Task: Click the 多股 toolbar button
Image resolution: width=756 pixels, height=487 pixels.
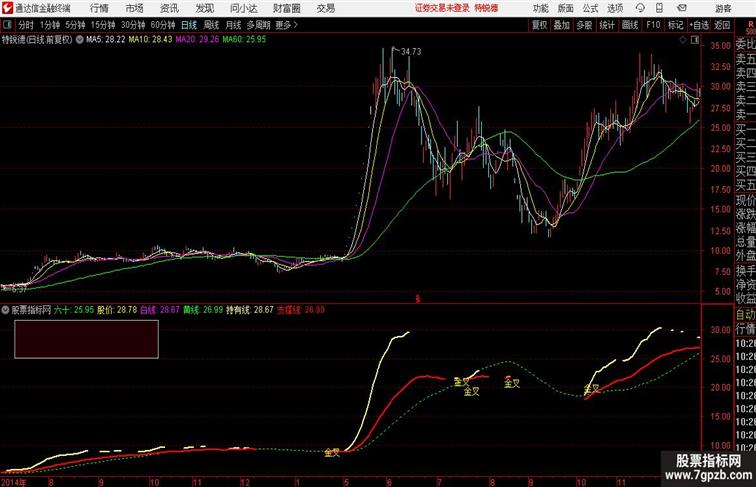Action: tap(584, 25)
